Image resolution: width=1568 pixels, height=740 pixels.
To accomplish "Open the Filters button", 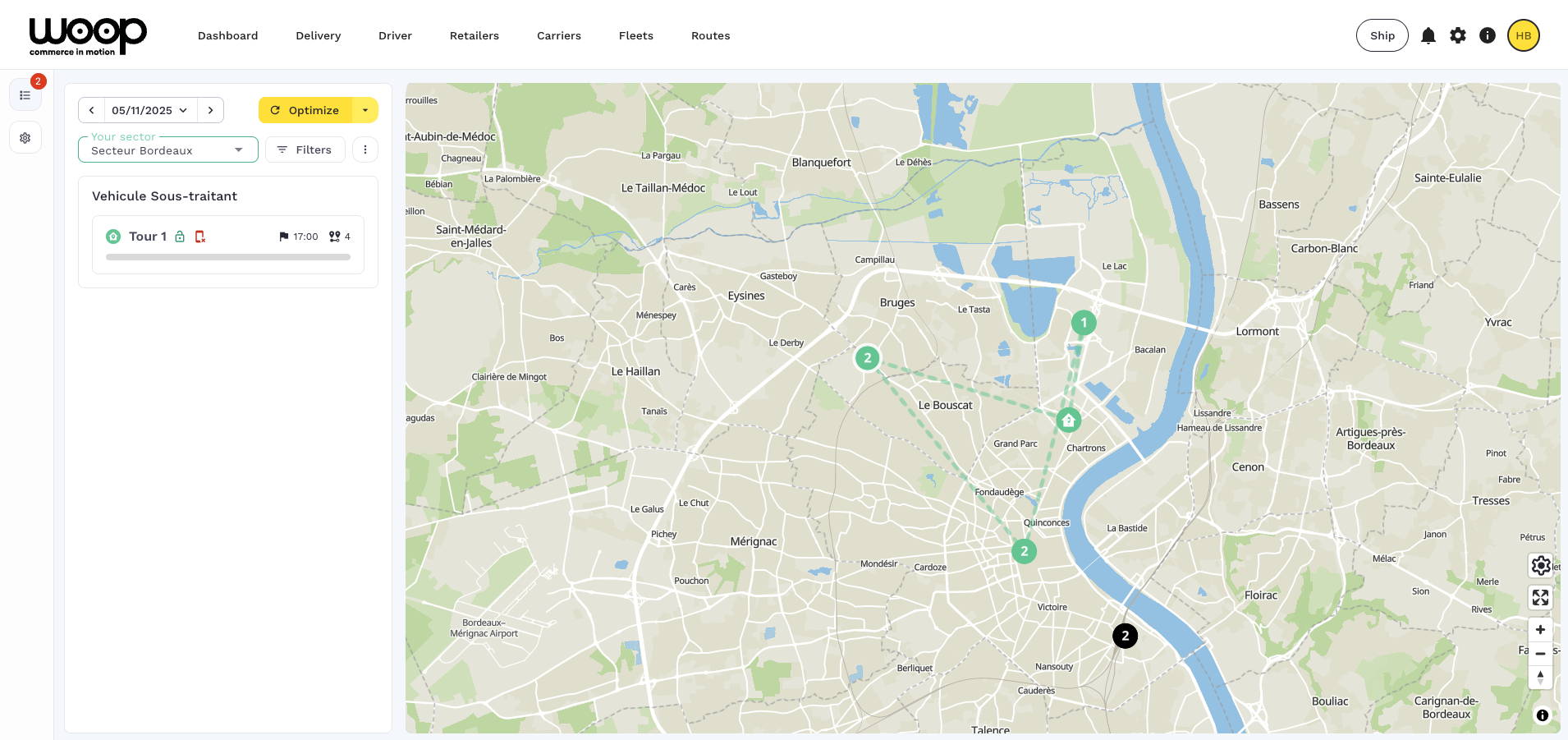I will [305, 149].
